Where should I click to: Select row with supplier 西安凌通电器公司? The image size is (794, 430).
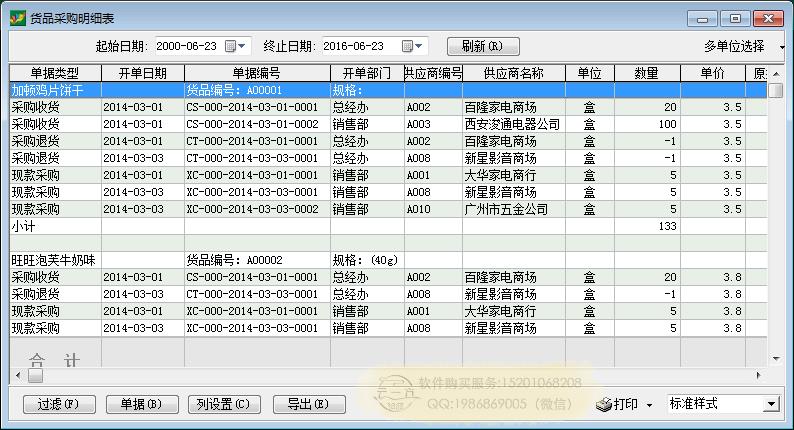[x=511, y=124]
